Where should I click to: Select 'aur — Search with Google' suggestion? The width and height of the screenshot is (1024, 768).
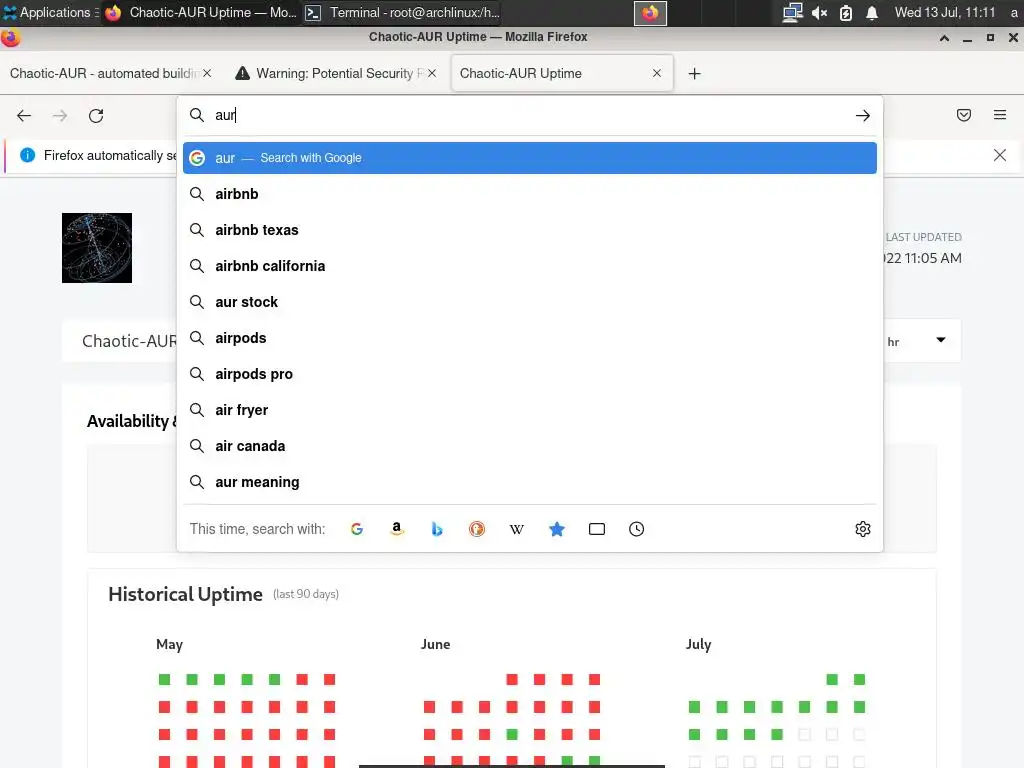530,158
